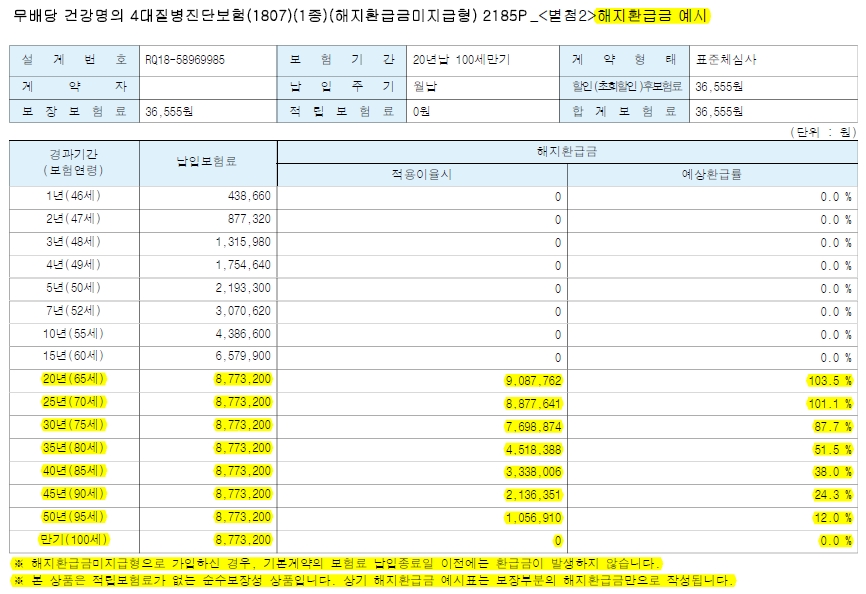
Task: Select design number value RQ18-58969985
Action: 184,60
